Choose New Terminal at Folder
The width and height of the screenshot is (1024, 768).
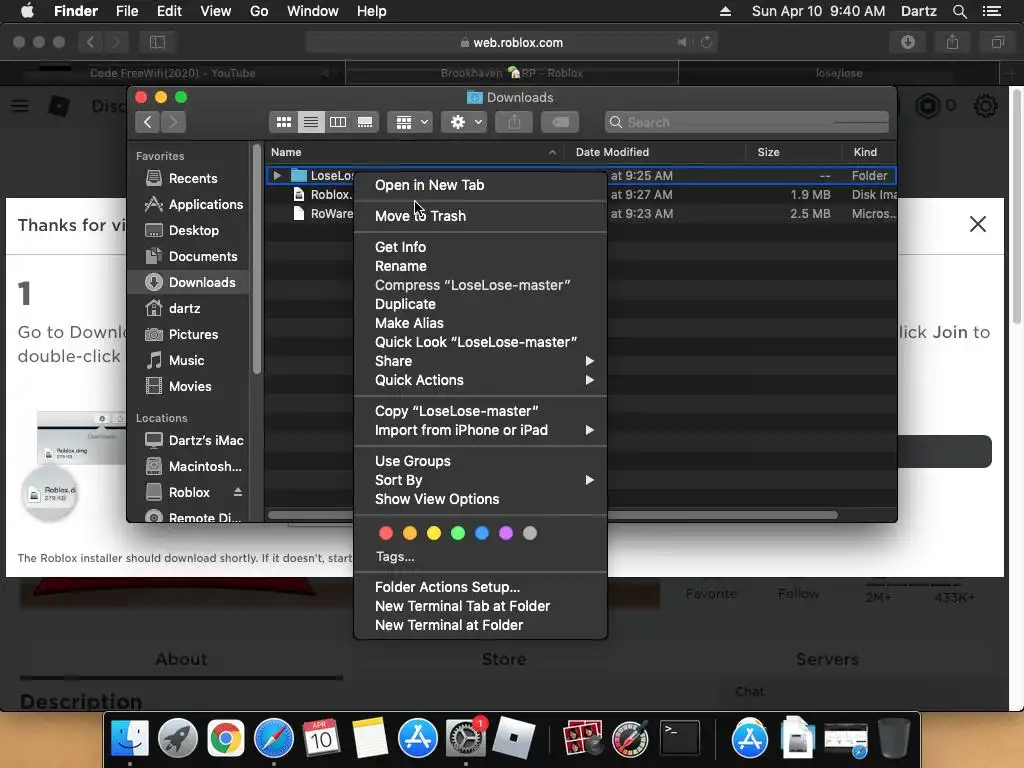click(481, 625)
